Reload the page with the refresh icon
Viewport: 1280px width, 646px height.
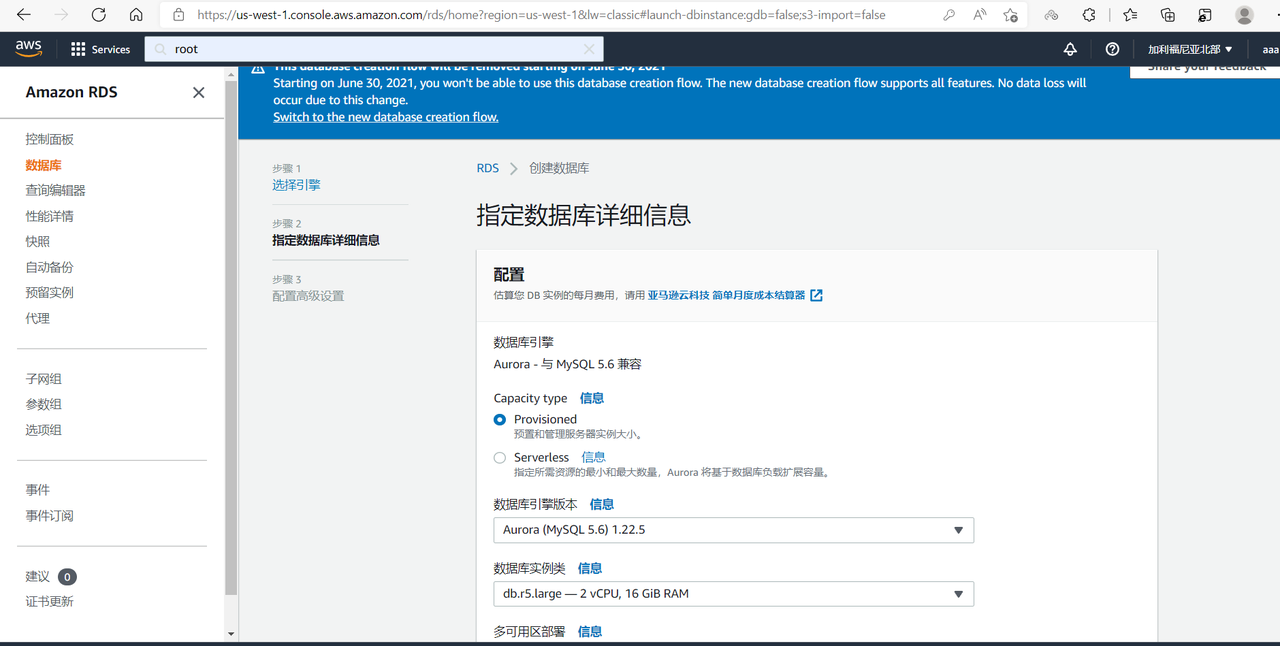pos(98,15)
